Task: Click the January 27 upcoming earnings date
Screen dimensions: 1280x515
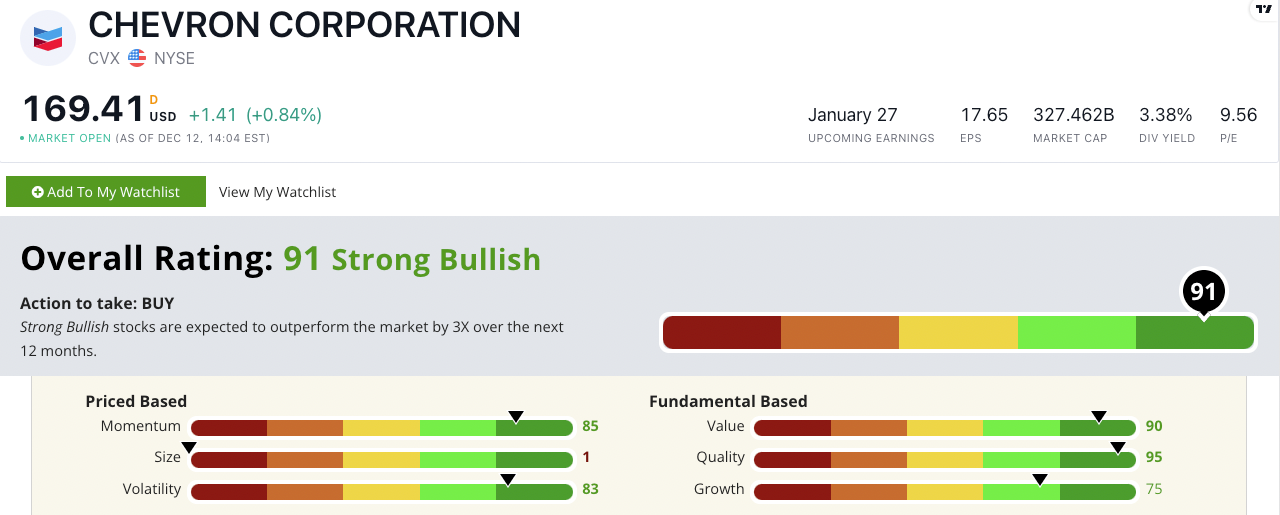Action: 853,114
